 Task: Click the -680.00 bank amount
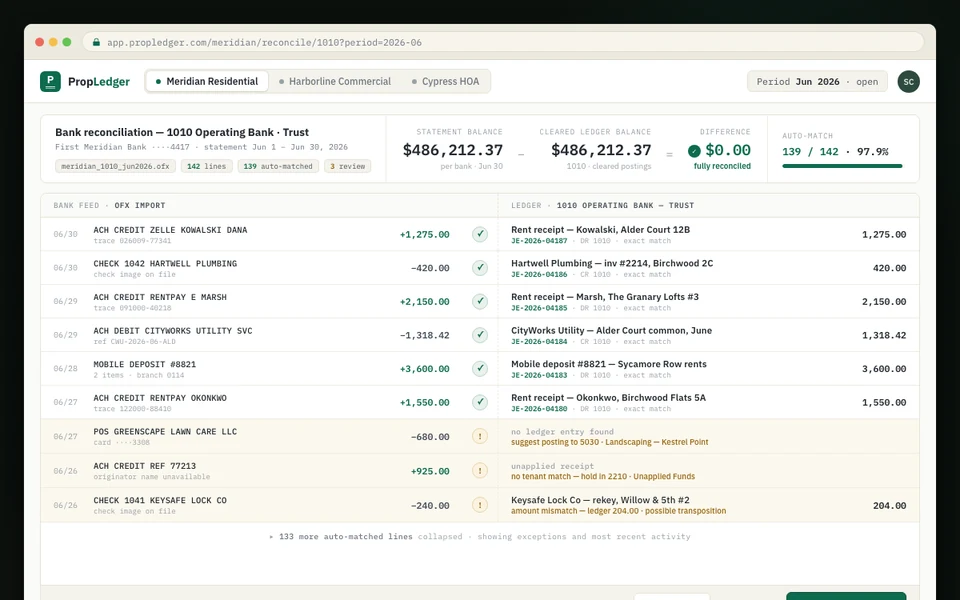pos(430,437)
